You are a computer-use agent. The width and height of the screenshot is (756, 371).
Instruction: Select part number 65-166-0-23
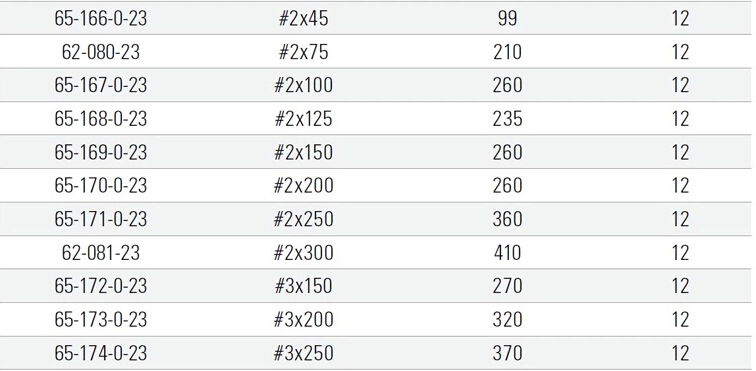coord(100,18)
